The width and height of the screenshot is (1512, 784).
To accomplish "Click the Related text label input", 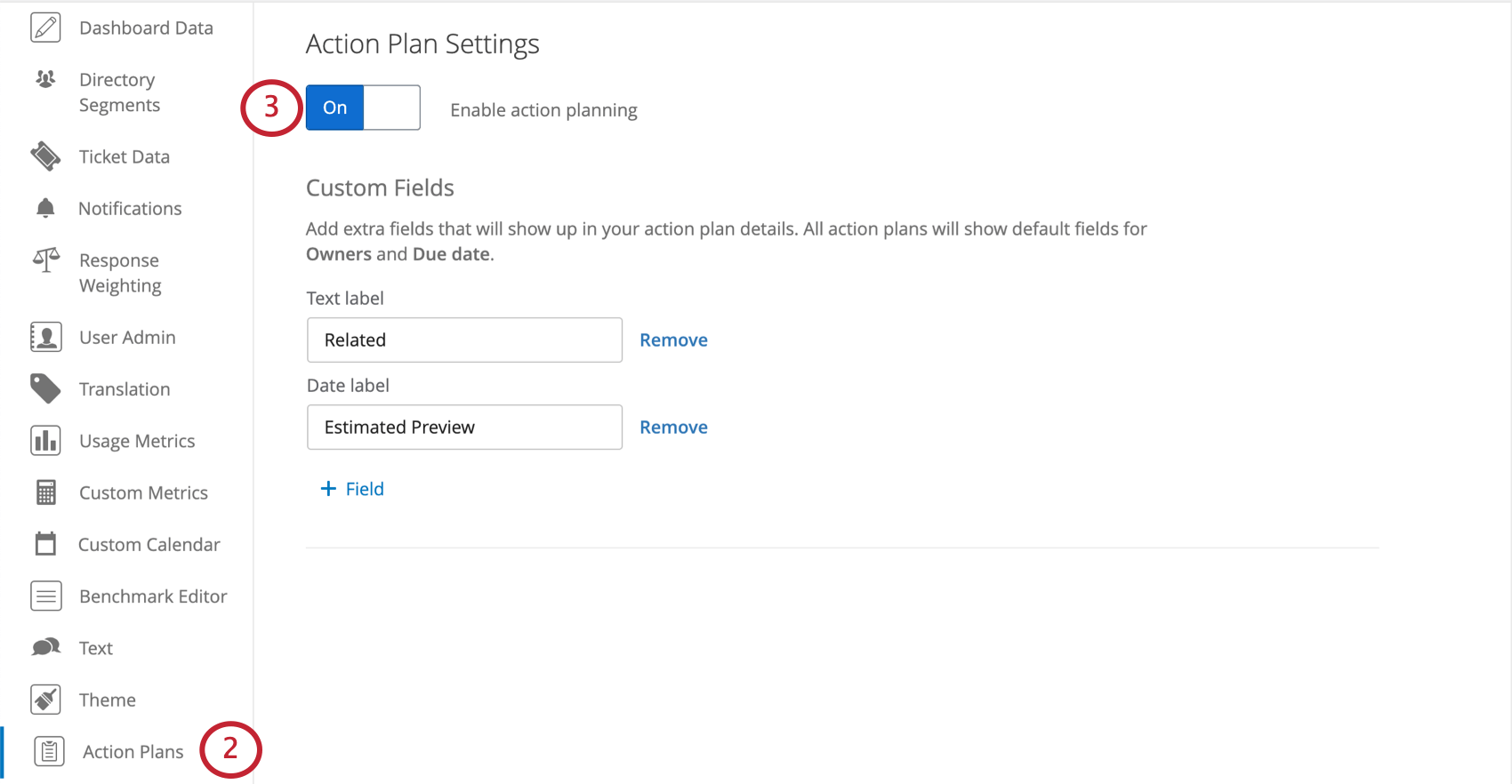I will click(464, 340).
